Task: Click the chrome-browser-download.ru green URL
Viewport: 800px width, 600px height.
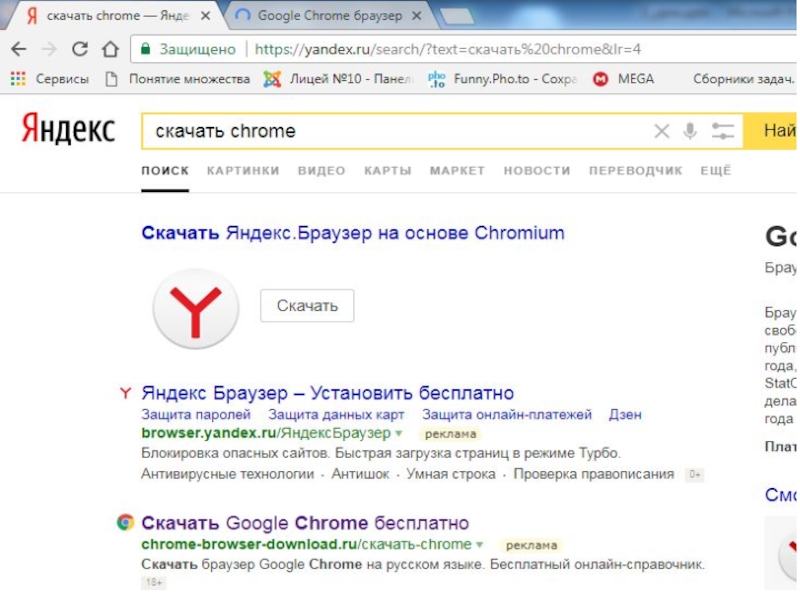Action: pyautogui.click(x=306, y=544)
